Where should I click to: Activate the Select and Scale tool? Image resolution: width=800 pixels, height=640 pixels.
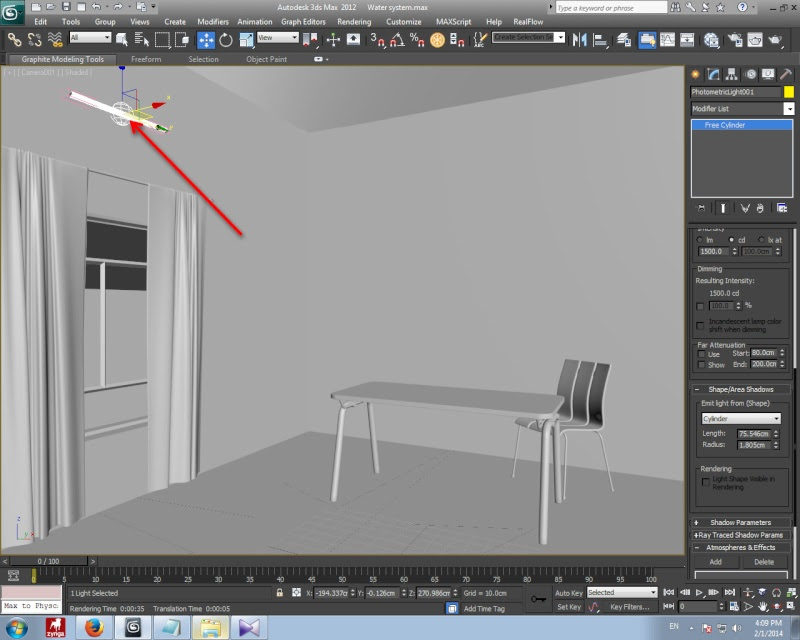(x=246, y=39)
